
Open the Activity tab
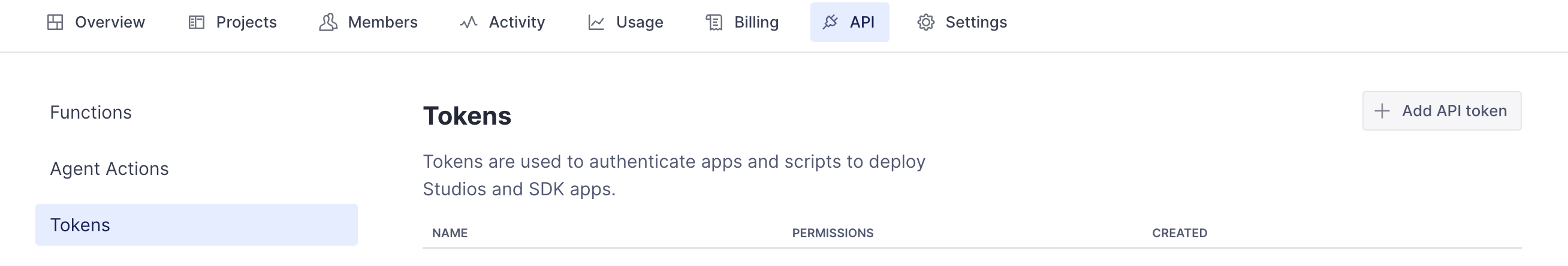tap(502, 23)
